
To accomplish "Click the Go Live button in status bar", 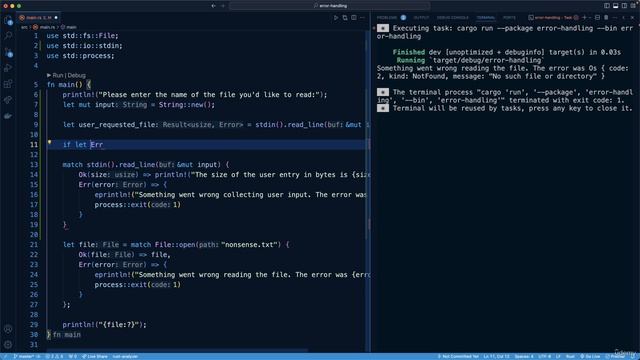I will pyautogui.click(x=590, y=356).
